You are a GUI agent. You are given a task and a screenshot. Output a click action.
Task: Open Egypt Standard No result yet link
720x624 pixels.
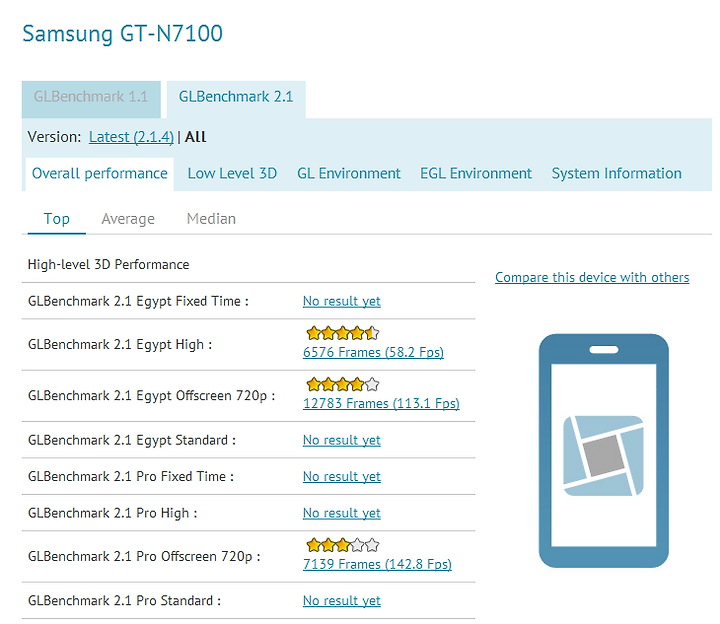342,440
